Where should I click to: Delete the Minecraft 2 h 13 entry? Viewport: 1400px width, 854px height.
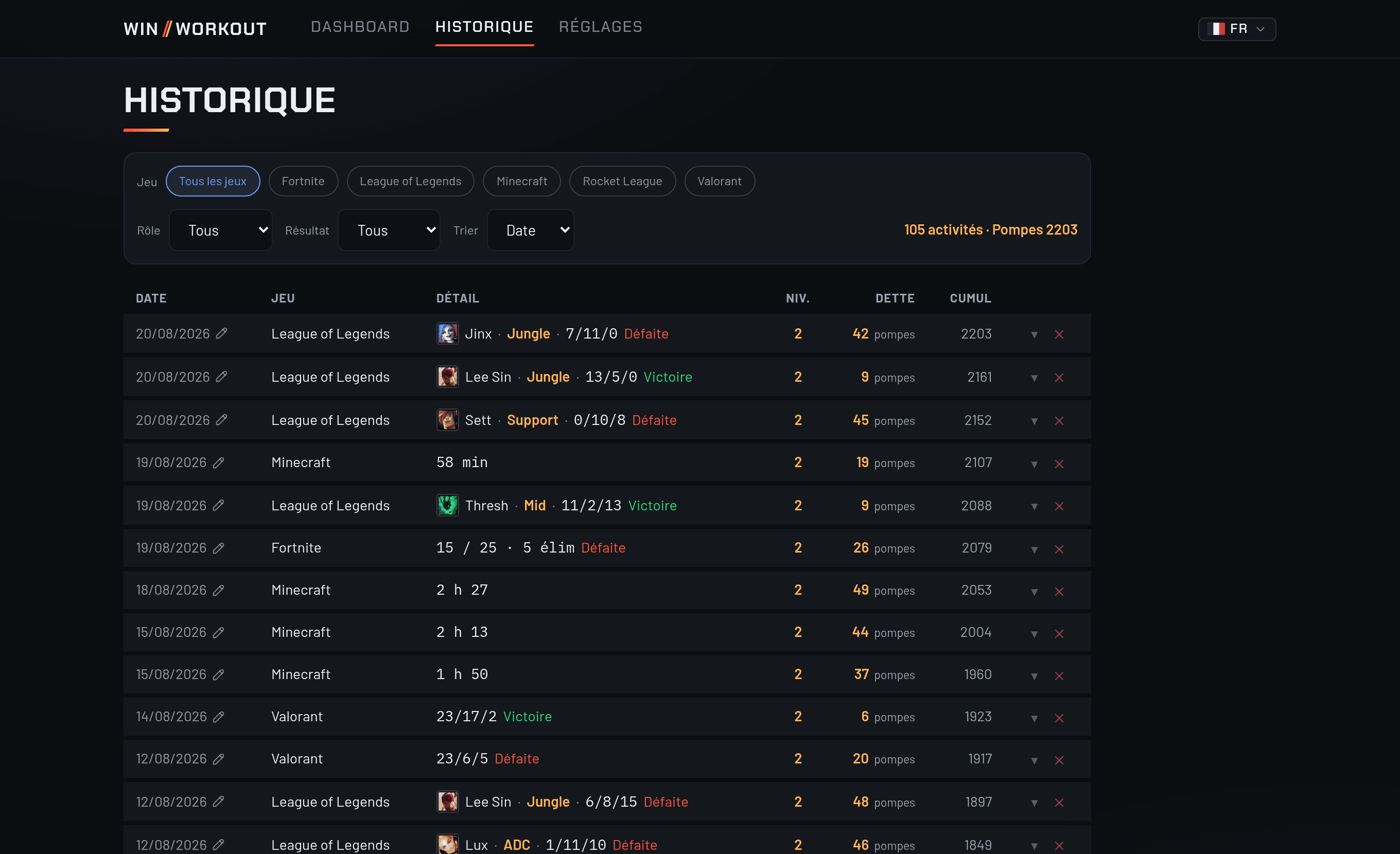click(x=1059, y=633)
